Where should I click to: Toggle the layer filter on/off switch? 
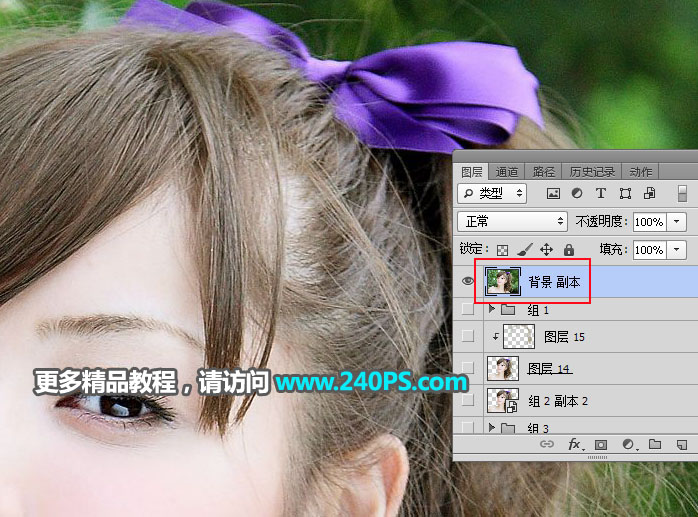[x=682, y=194]
